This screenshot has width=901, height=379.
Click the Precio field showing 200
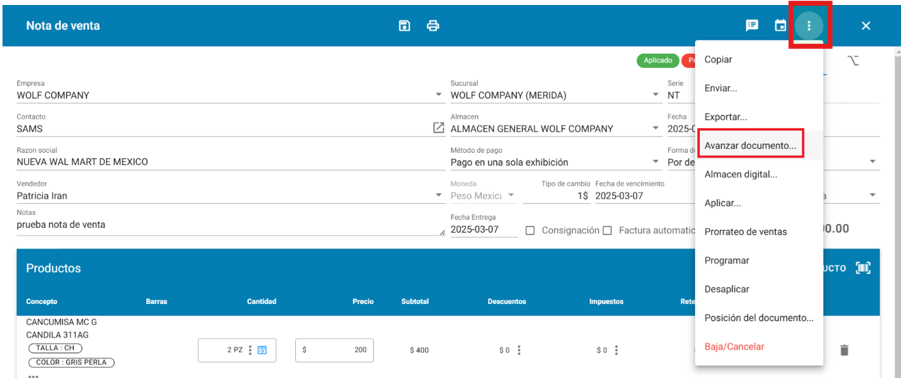pyautogui.click(x=334, y=350)
